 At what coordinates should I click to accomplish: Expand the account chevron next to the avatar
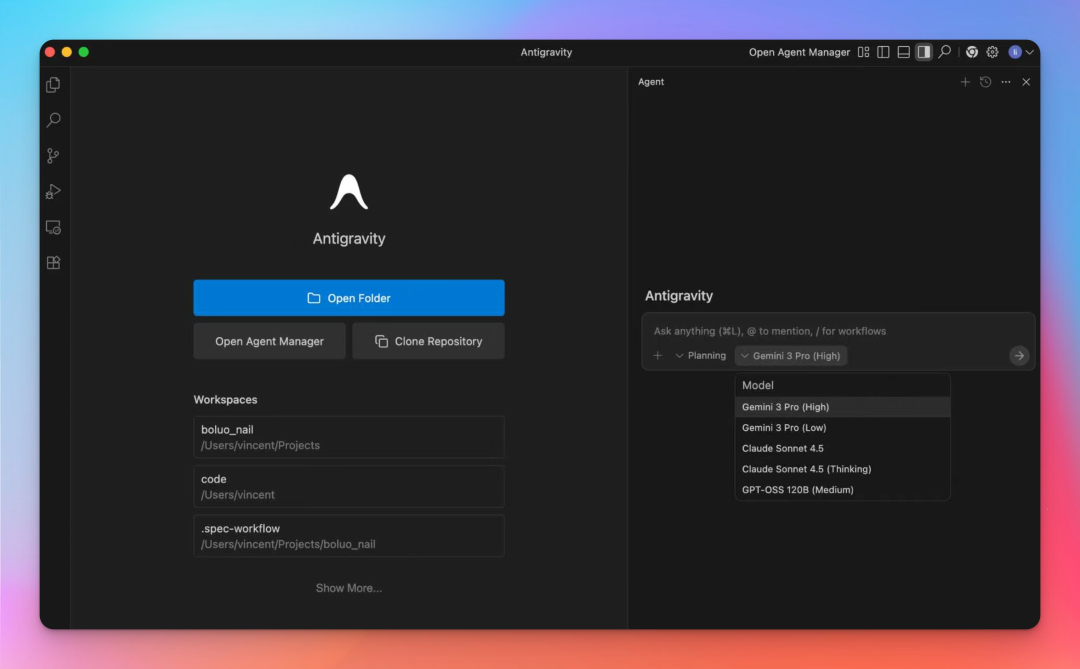[1029, 51]
